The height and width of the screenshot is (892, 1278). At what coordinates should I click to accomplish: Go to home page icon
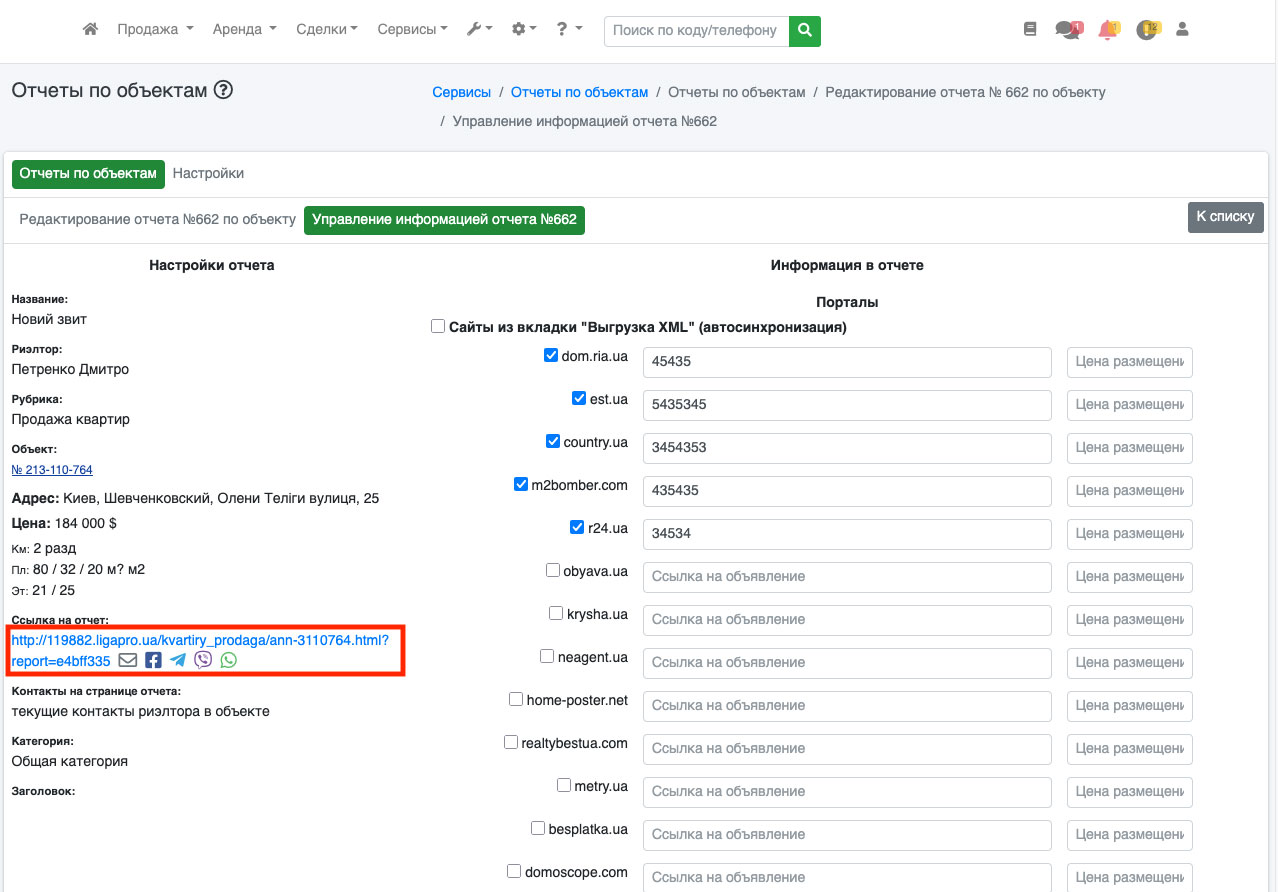pyautogui.click(x=90, y=30)
